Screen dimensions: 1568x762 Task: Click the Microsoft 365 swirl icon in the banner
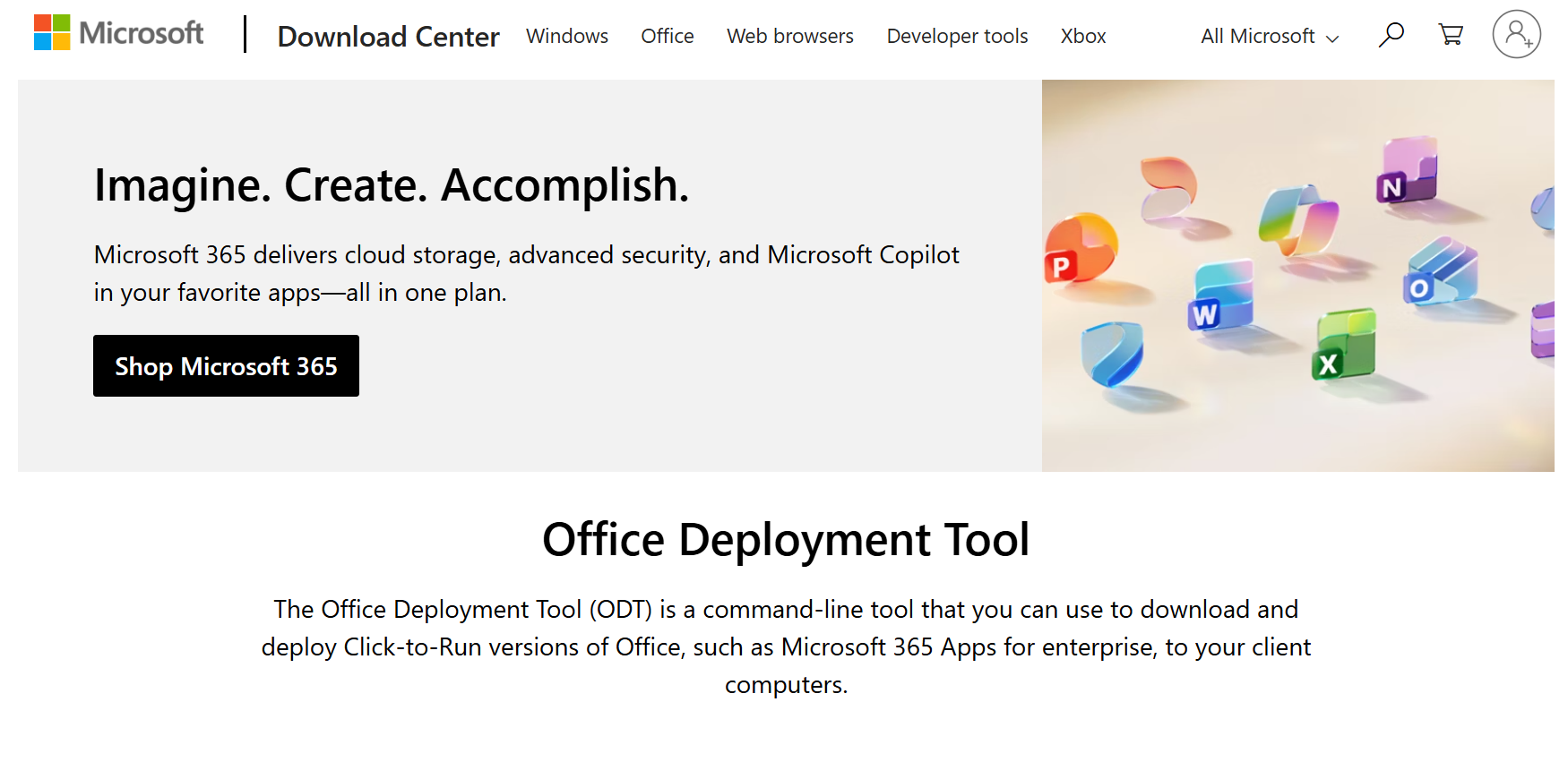(x=1168, y=190)
